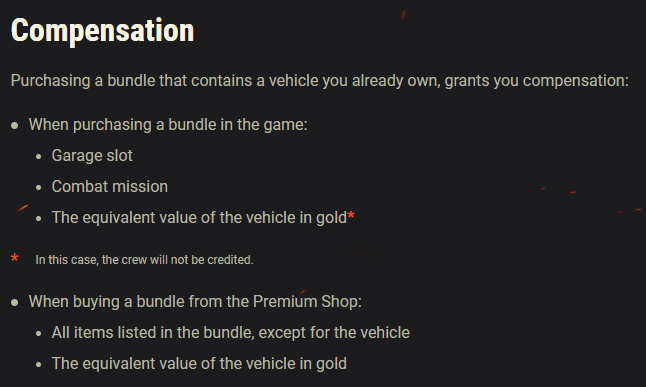This screenshot has width=646, height=387.
Task: Click the bullet beside the last gold value line
Action: coord(39,364)
